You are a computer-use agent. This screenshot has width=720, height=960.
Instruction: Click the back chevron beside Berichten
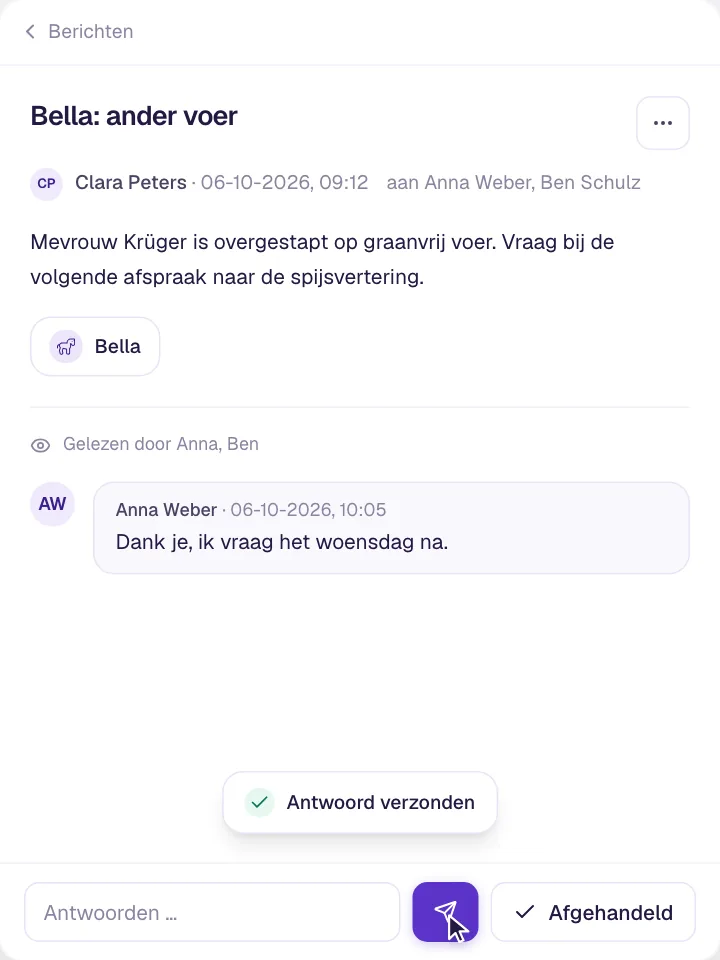(x=30, y=31)
